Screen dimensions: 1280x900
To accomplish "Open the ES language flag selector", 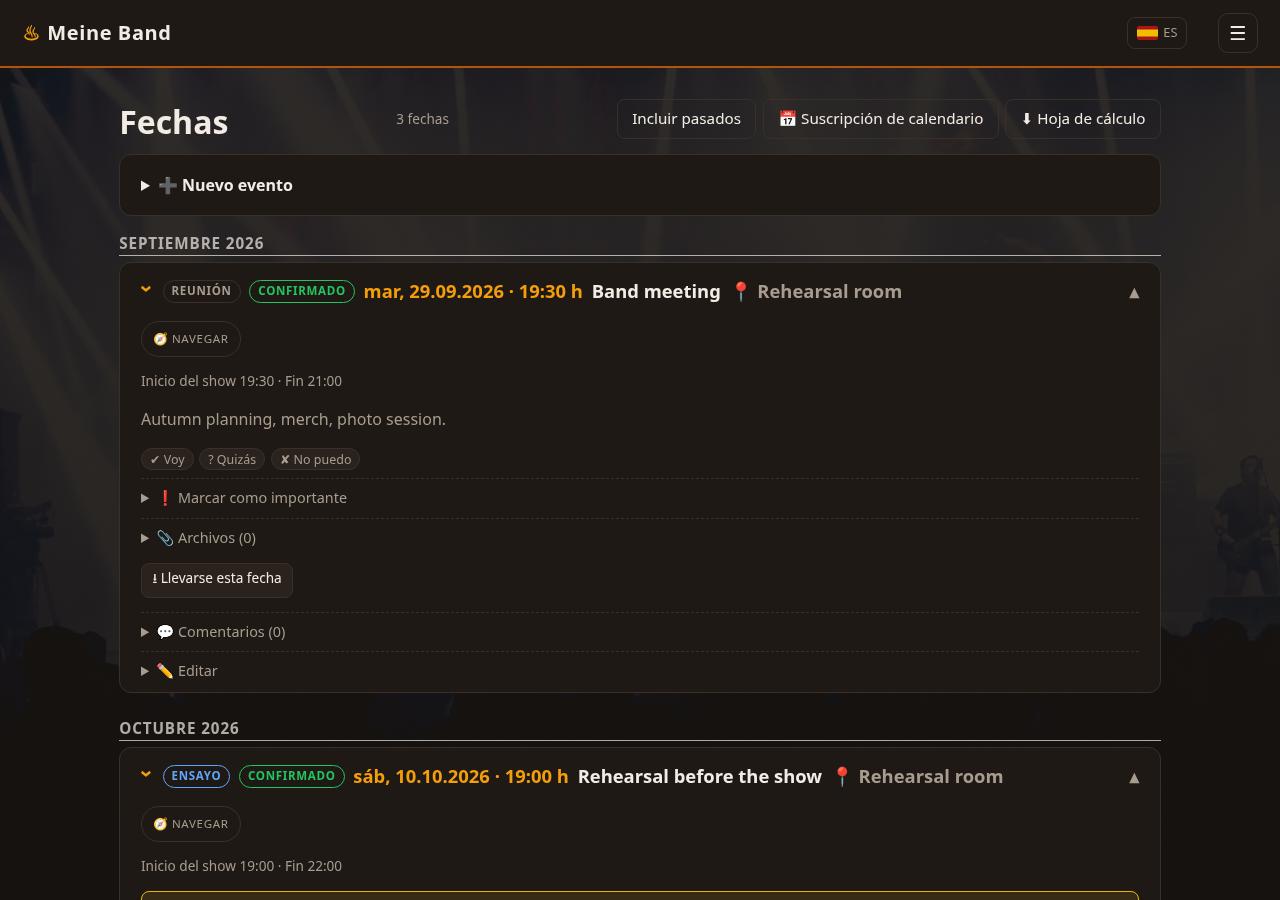I will click(1157, 33).
